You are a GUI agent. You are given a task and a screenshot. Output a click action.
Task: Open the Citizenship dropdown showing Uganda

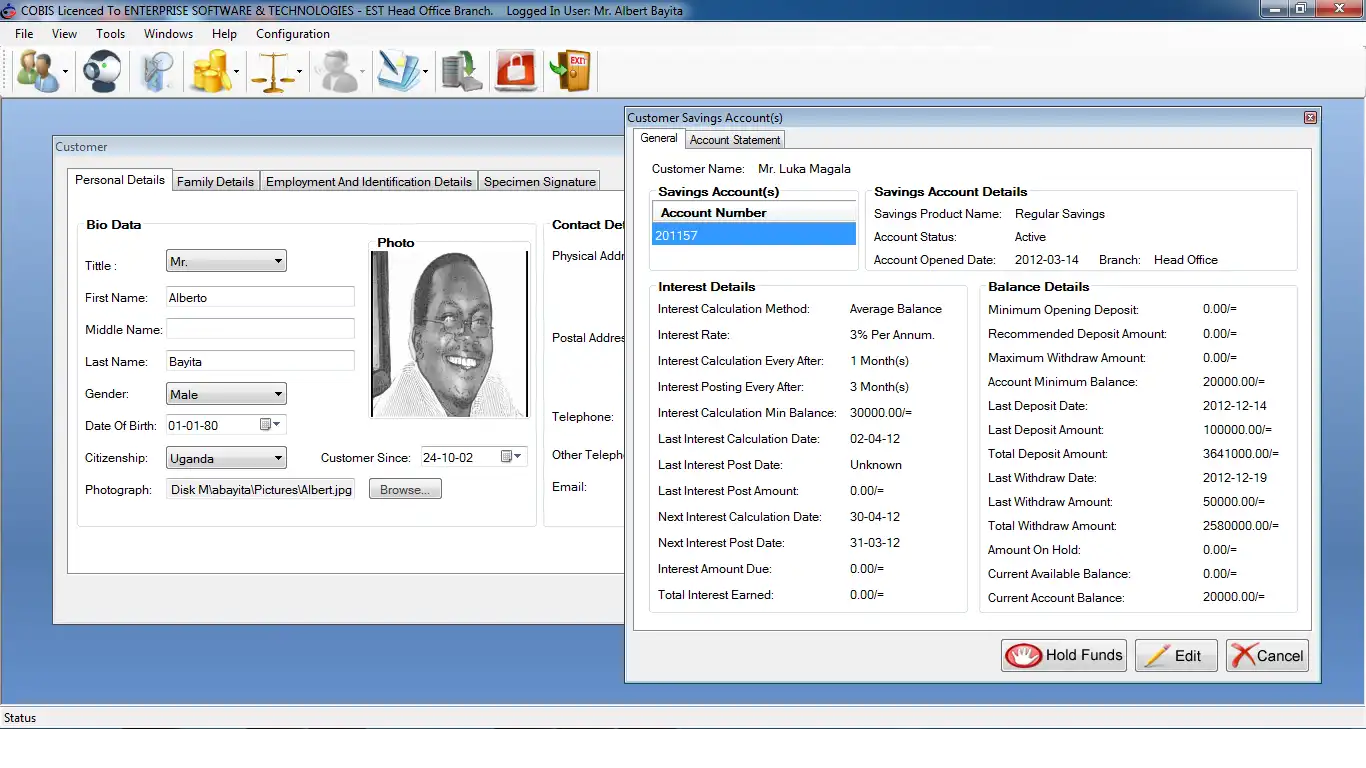(226, 458)
